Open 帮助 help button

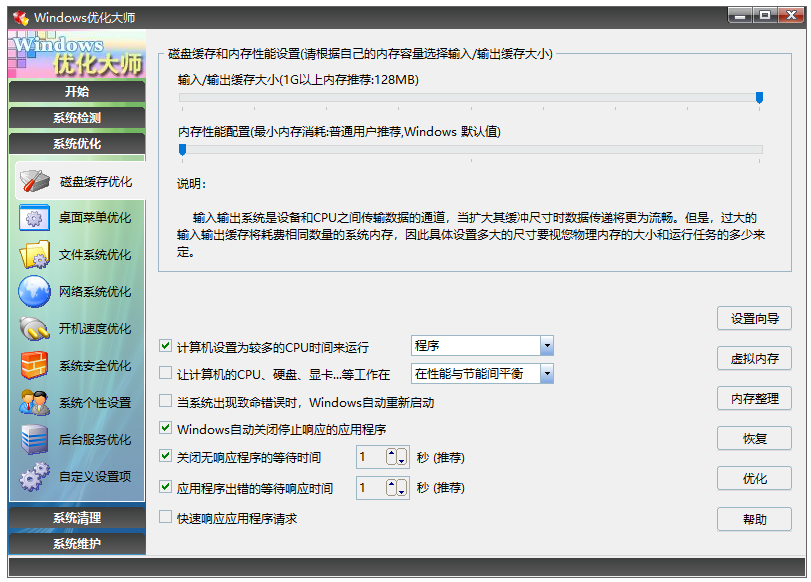click(x=754, y=519)
